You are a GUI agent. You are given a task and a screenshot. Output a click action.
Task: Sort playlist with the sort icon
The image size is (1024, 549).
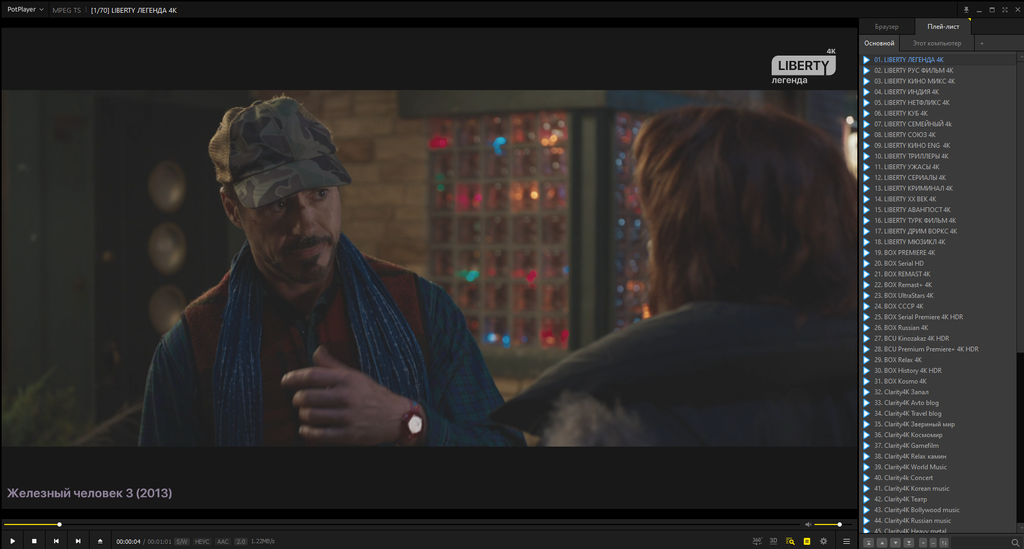click(x=944, y=542)
